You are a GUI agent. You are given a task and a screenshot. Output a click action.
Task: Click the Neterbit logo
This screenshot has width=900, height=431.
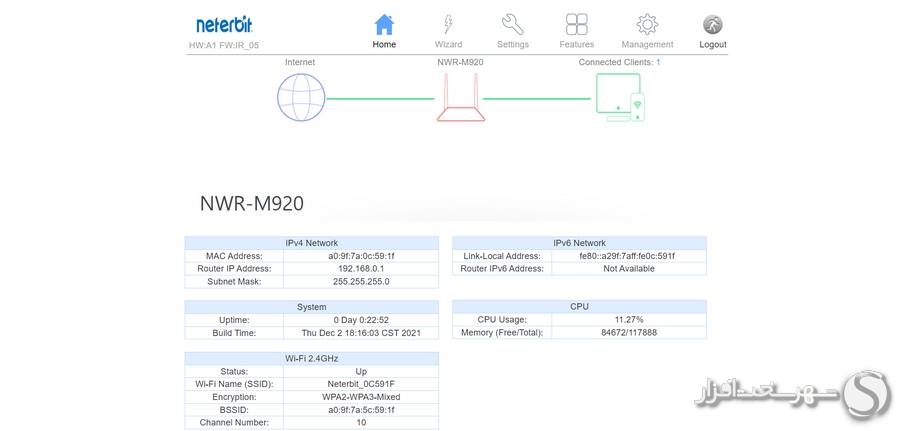click(224, 25)
